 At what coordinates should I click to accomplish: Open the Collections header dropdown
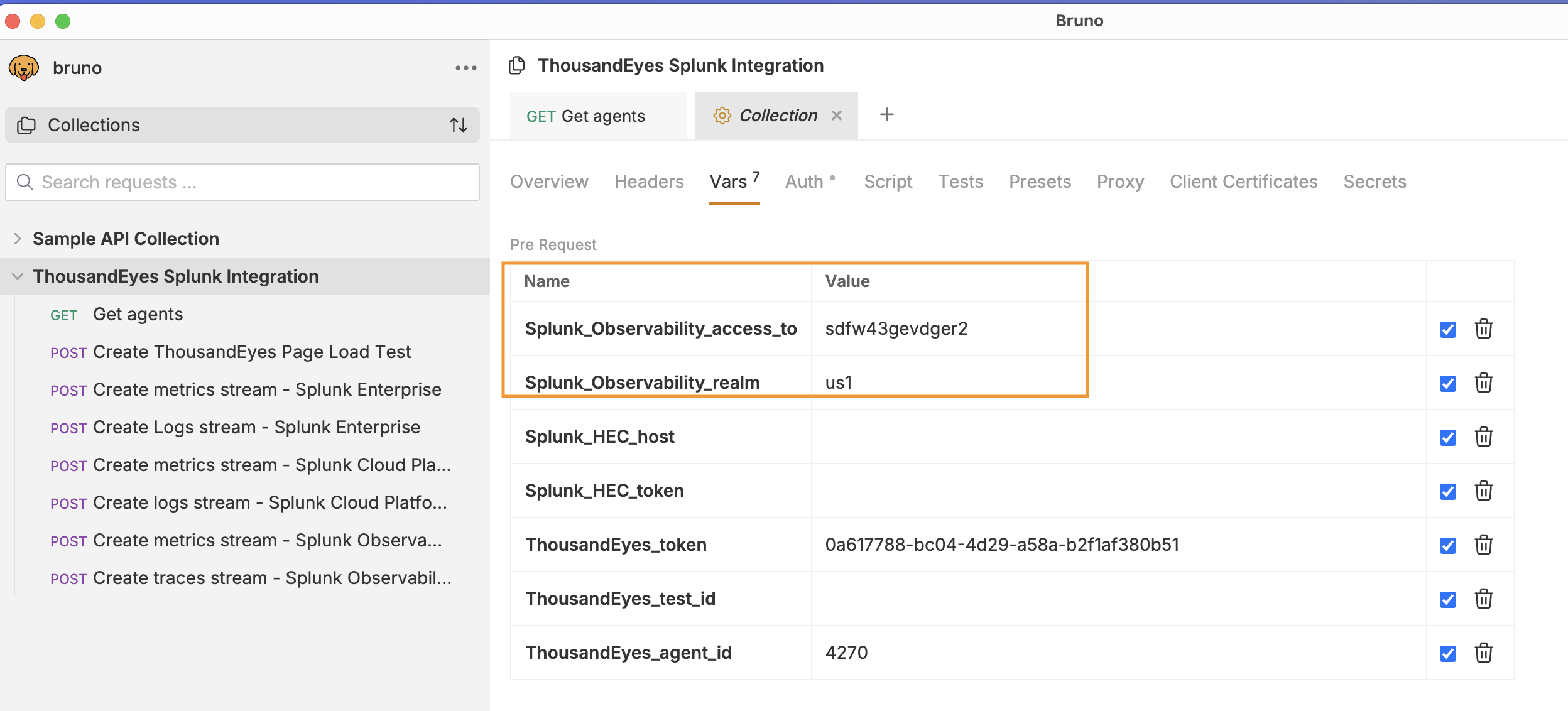coord(94,125)
